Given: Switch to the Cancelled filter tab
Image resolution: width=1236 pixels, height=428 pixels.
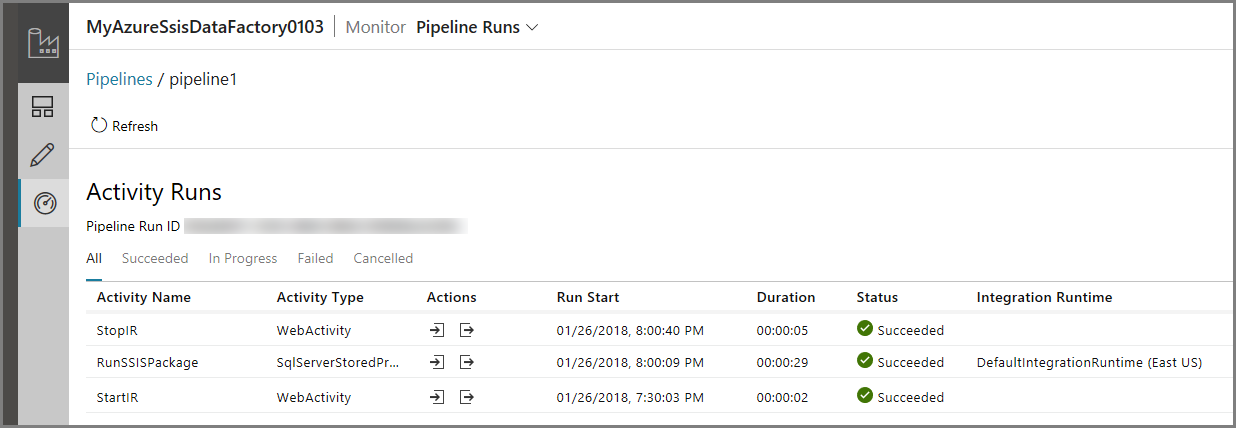Looking at the screenshot, I should 383,258.
